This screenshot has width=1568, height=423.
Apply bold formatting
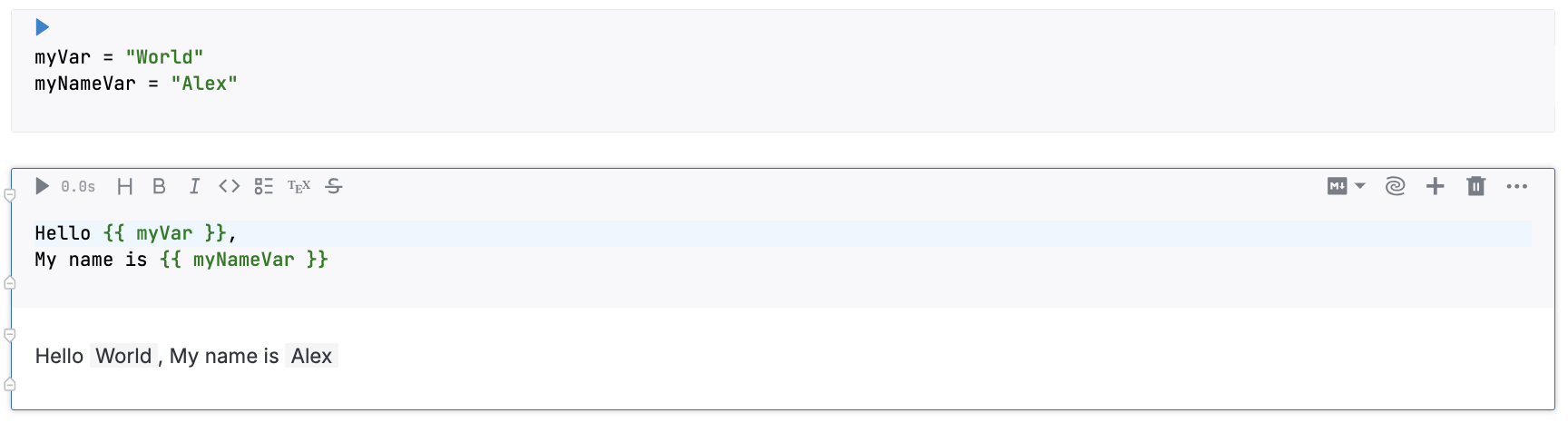[x=159, y=186]
